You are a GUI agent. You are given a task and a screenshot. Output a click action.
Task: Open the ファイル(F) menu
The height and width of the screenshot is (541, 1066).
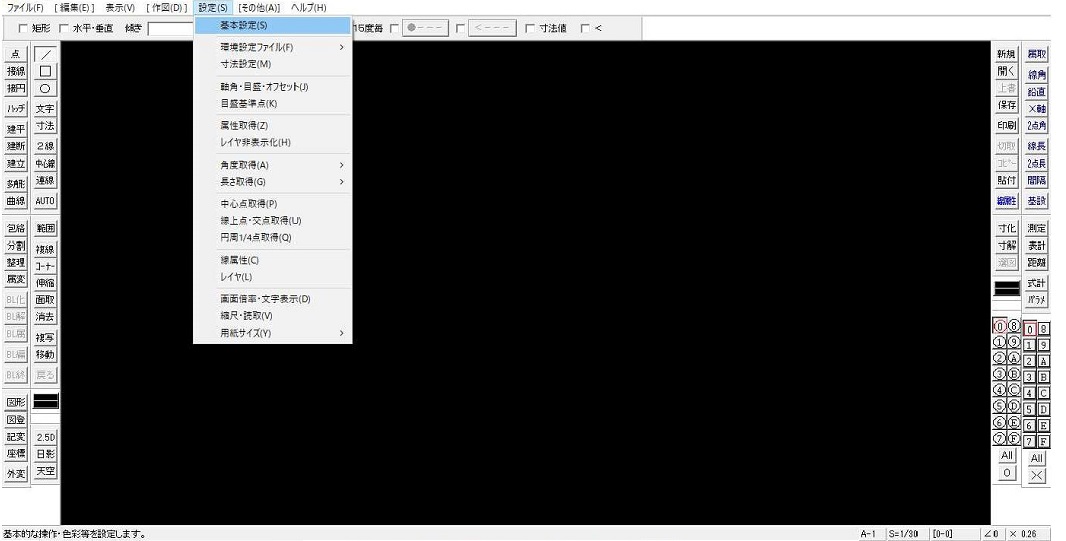[x=24, y=8]
